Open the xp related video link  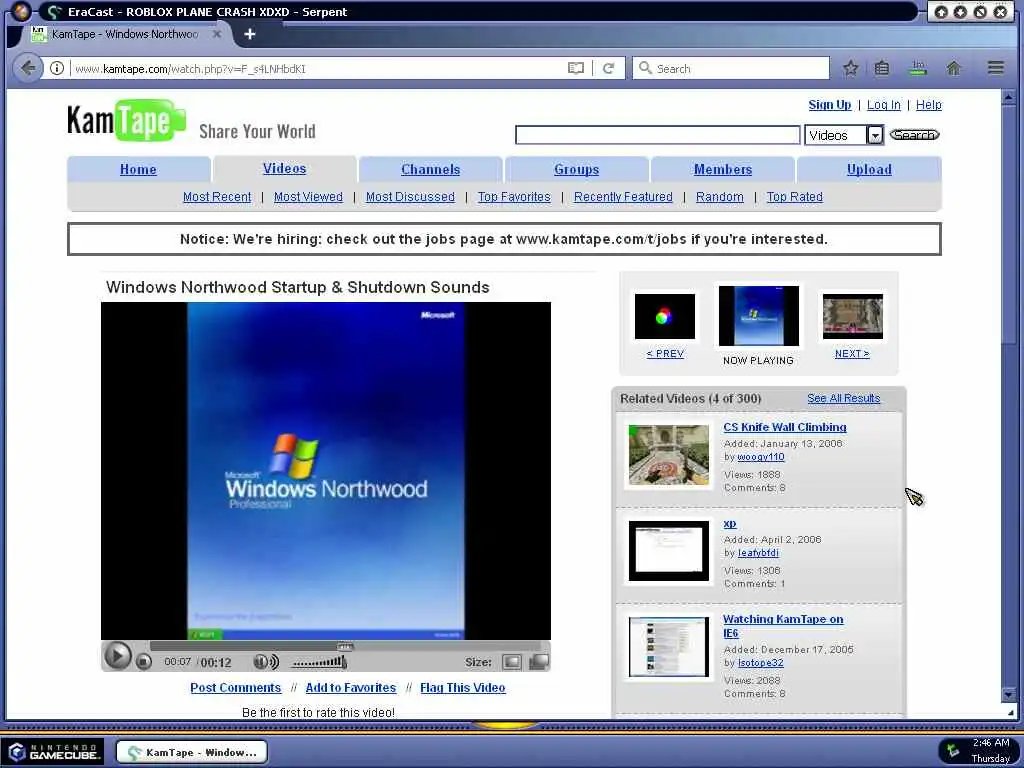tap(729, 524)
